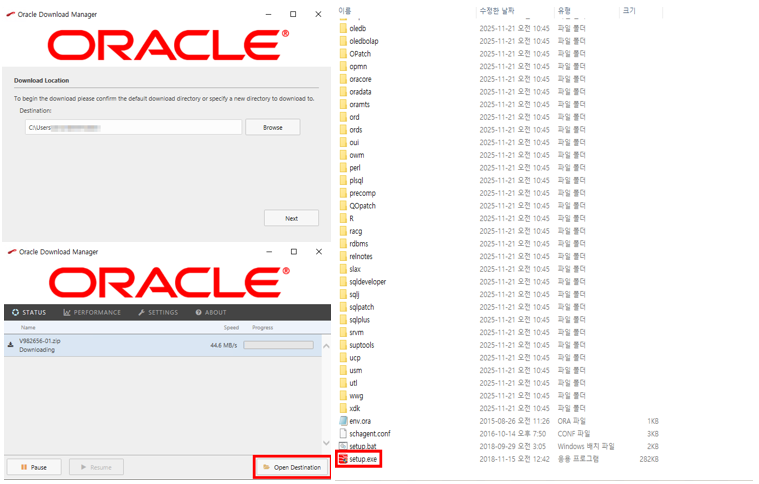Select the OPatch folder icon
This screenshot has width=759, height=484.
point(343,53)
